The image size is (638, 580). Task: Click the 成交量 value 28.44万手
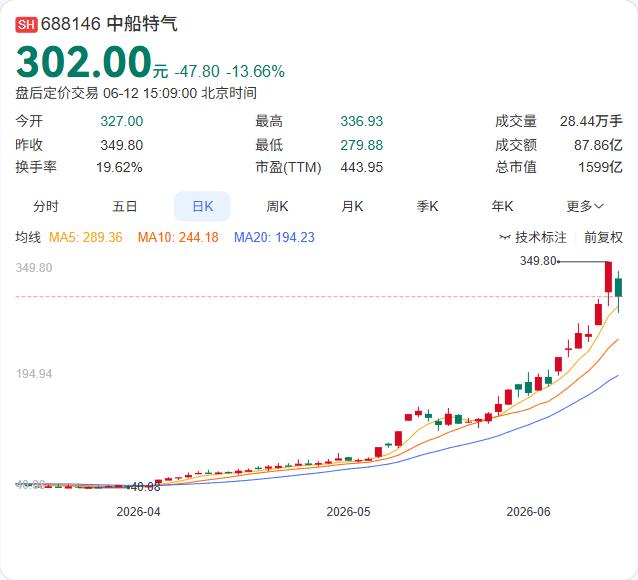pos(591,121)
